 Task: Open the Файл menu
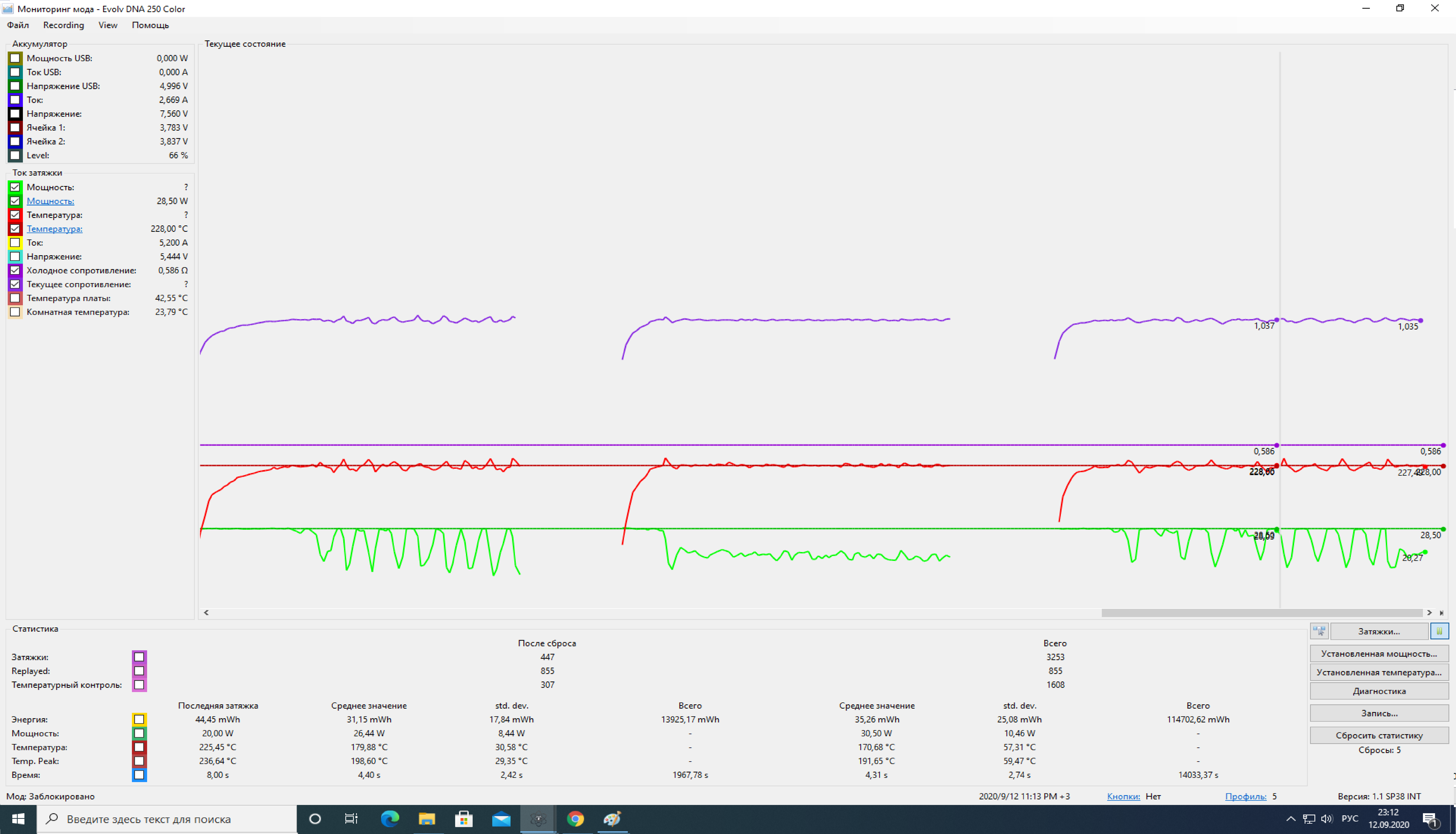[18, 25]
